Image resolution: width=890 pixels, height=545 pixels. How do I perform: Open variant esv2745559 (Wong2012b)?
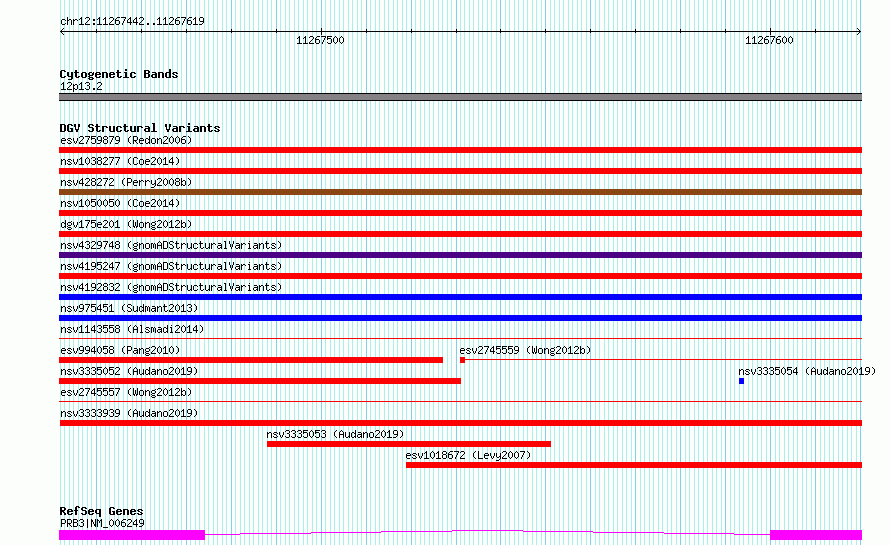click(x=525, y=350)
